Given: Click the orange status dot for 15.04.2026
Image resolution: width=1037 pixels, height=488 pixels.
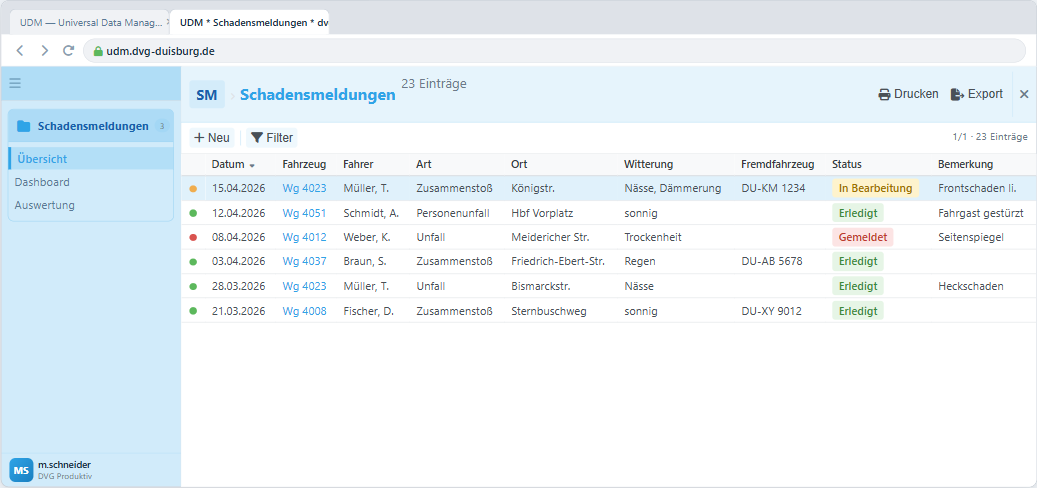Looking at the screenshot, I should point(193,188).
